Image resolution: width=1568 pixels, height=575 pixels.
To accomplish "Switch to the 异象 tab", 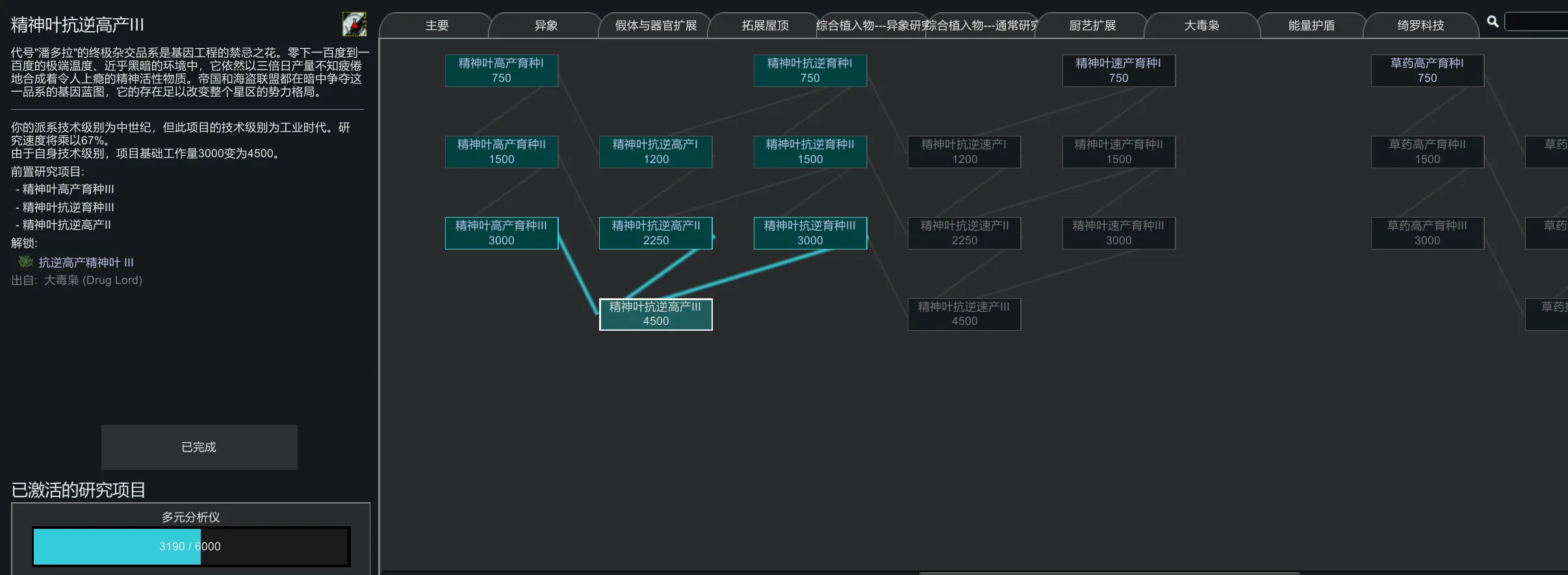I will coord(546,25).
